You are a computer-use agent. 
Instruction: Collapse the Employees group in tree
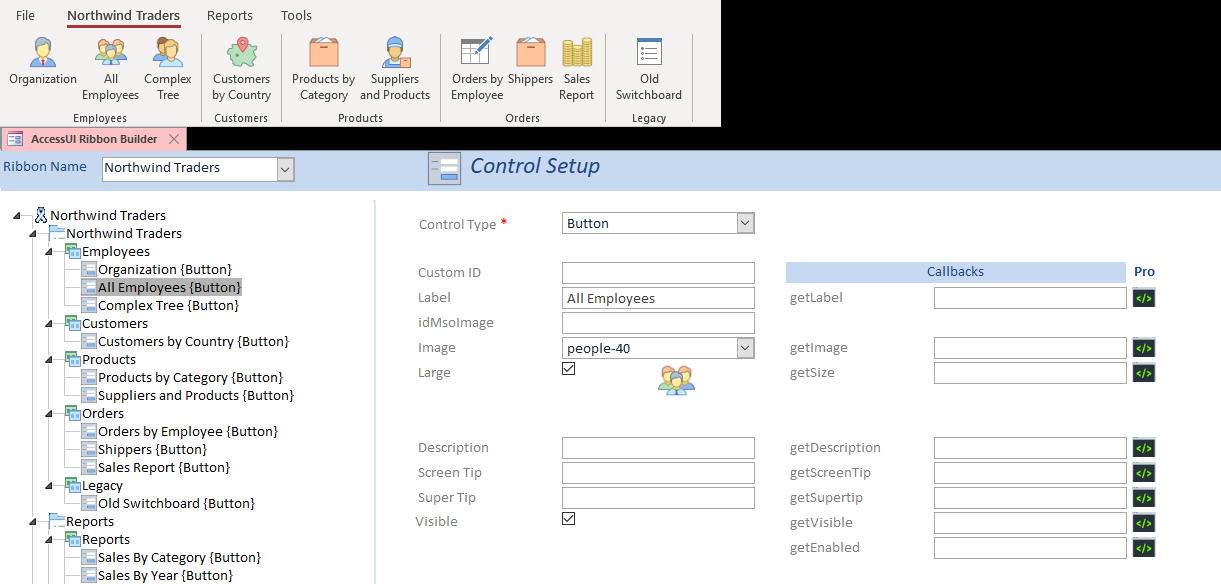click(x=49, y=252)
